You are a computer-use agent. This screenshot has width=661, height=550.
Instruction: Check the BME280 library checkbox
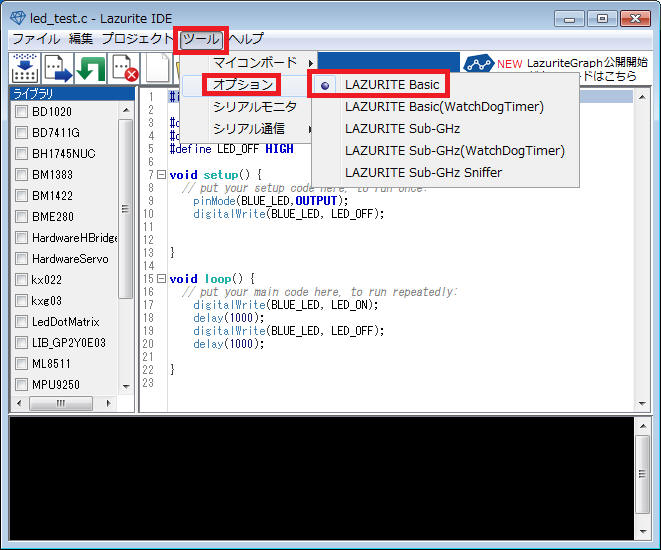point(21,217)
